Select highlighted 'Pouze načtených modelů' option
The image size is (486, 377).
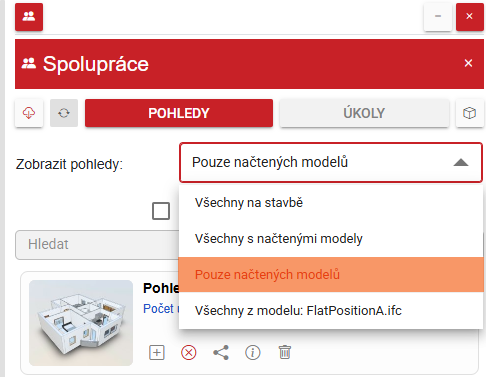pos(331,275)
